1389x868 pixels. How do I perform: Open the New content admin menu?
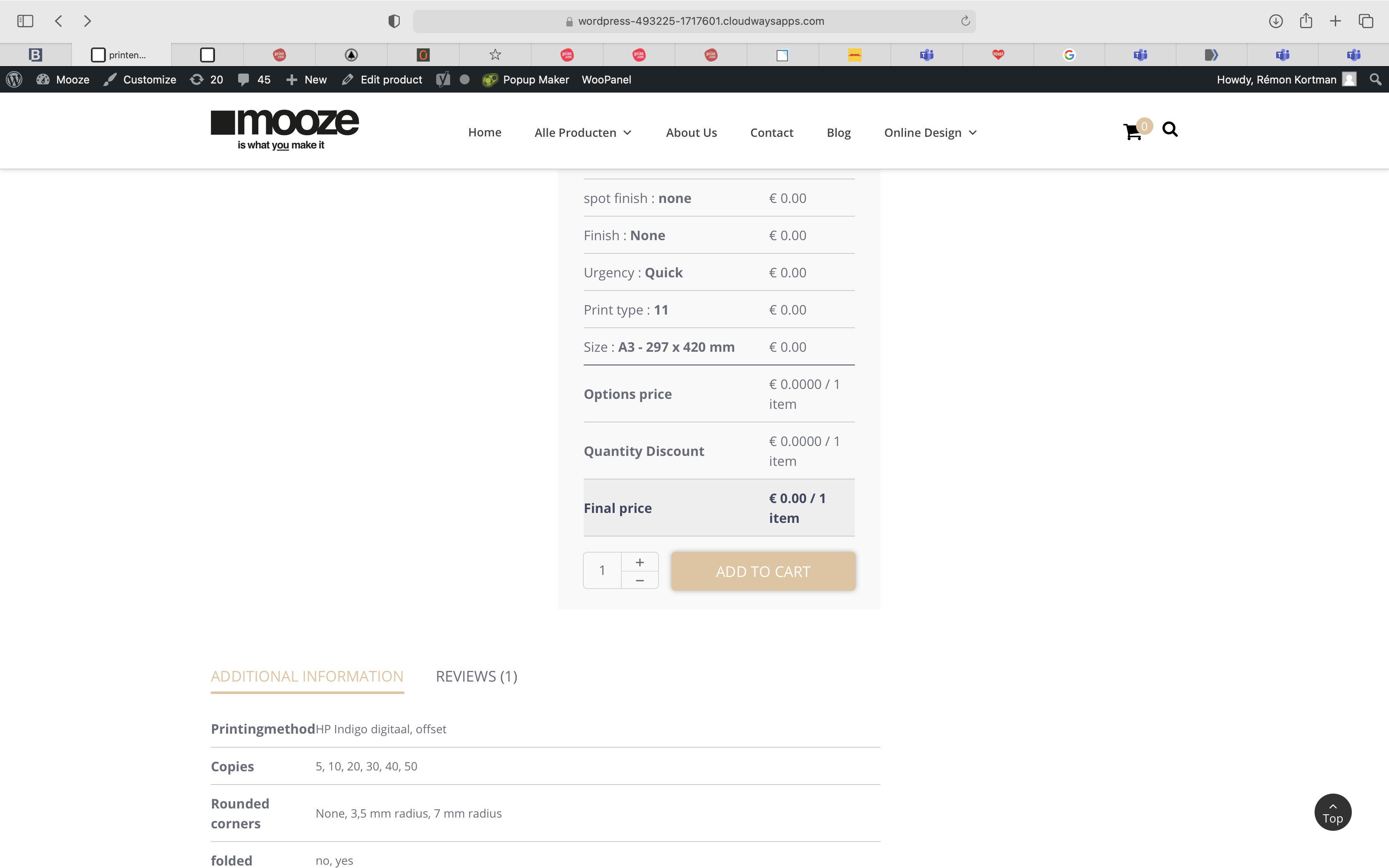[x=306, y=80]
